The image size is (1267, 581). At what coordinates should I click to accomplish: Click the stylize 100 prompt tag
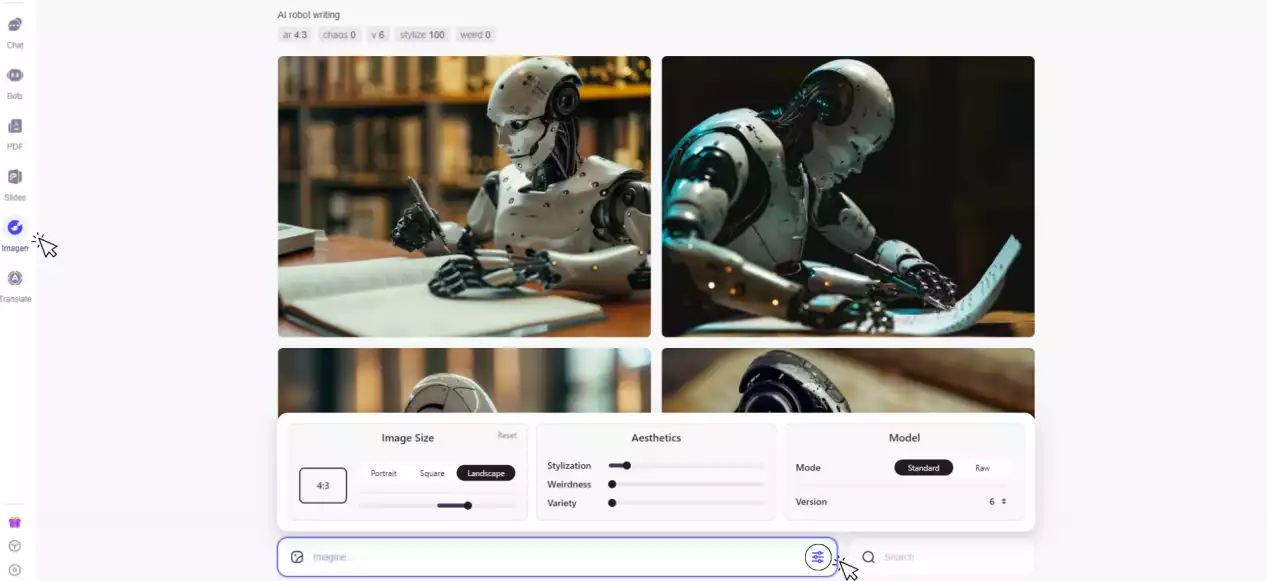pos(422,34)
